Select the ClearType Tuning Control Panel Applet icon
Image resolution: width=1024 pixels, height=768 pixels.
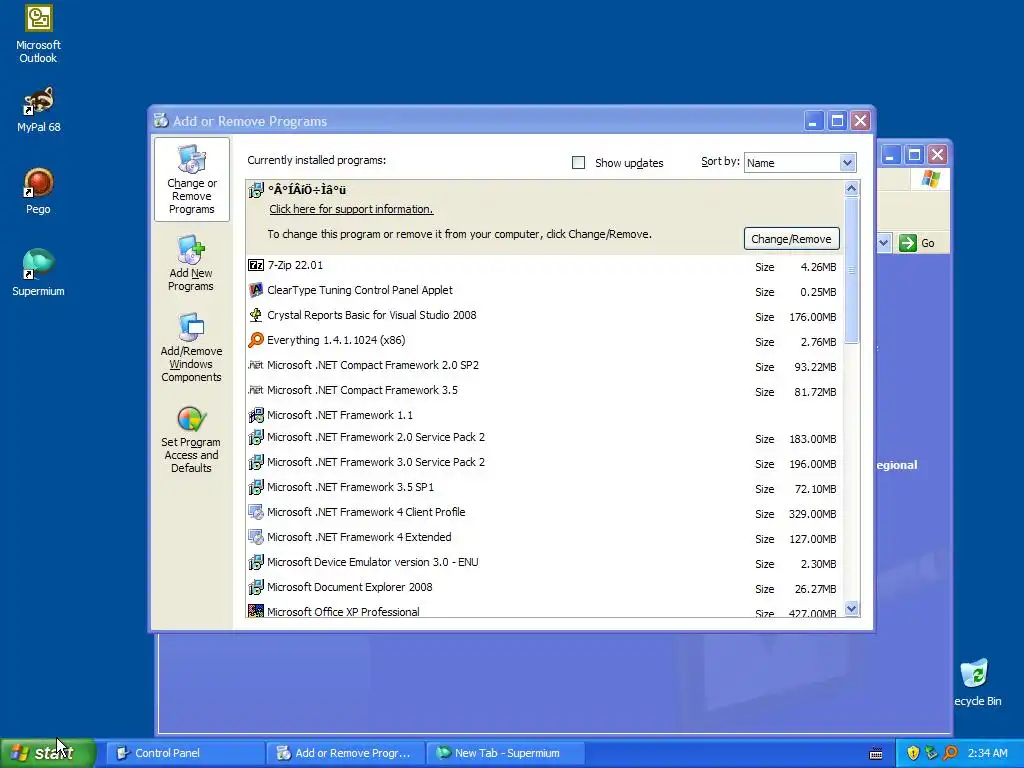click(256, 290)
